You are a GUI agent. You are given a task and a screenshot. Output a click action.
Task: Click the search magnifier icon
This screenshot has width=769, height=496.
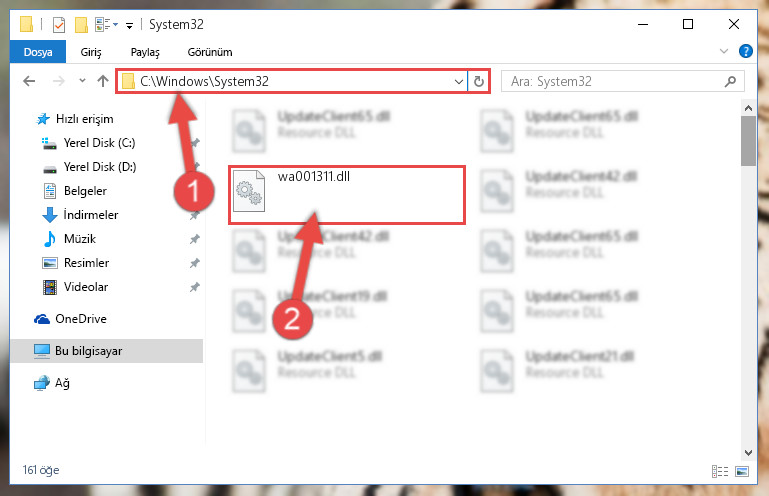pyautogui.click(x=730, y=81)
